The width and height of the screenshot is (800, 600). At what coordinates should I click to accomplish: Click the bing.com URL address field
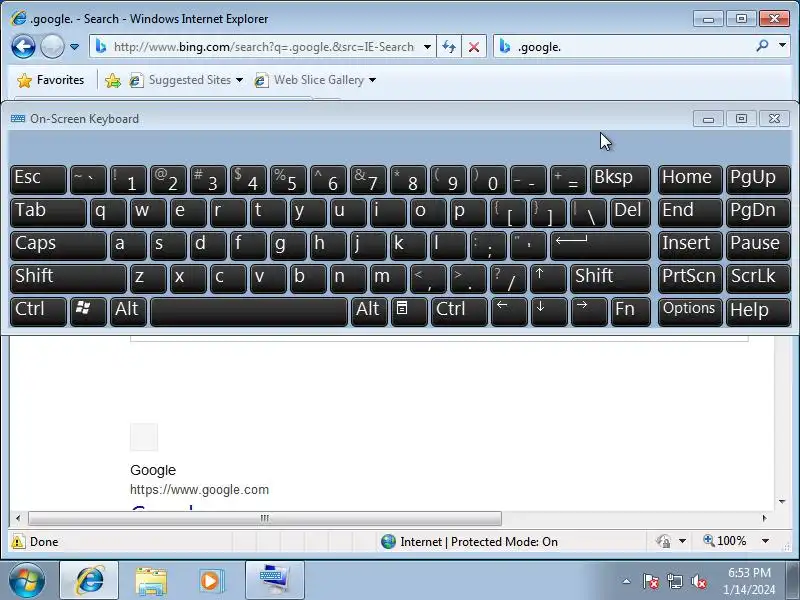pos(263,47)
